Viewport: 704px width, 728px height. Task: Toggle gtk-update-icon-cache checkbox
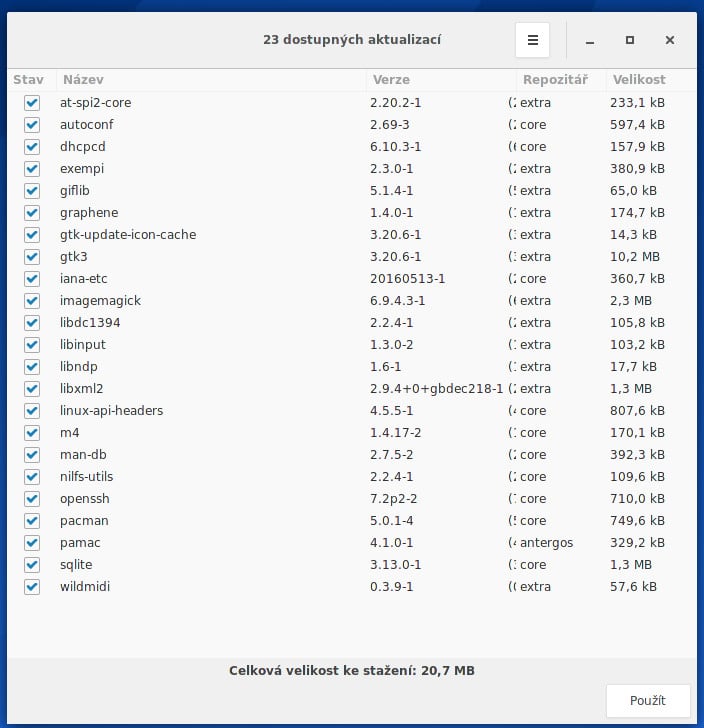(32, 234)
